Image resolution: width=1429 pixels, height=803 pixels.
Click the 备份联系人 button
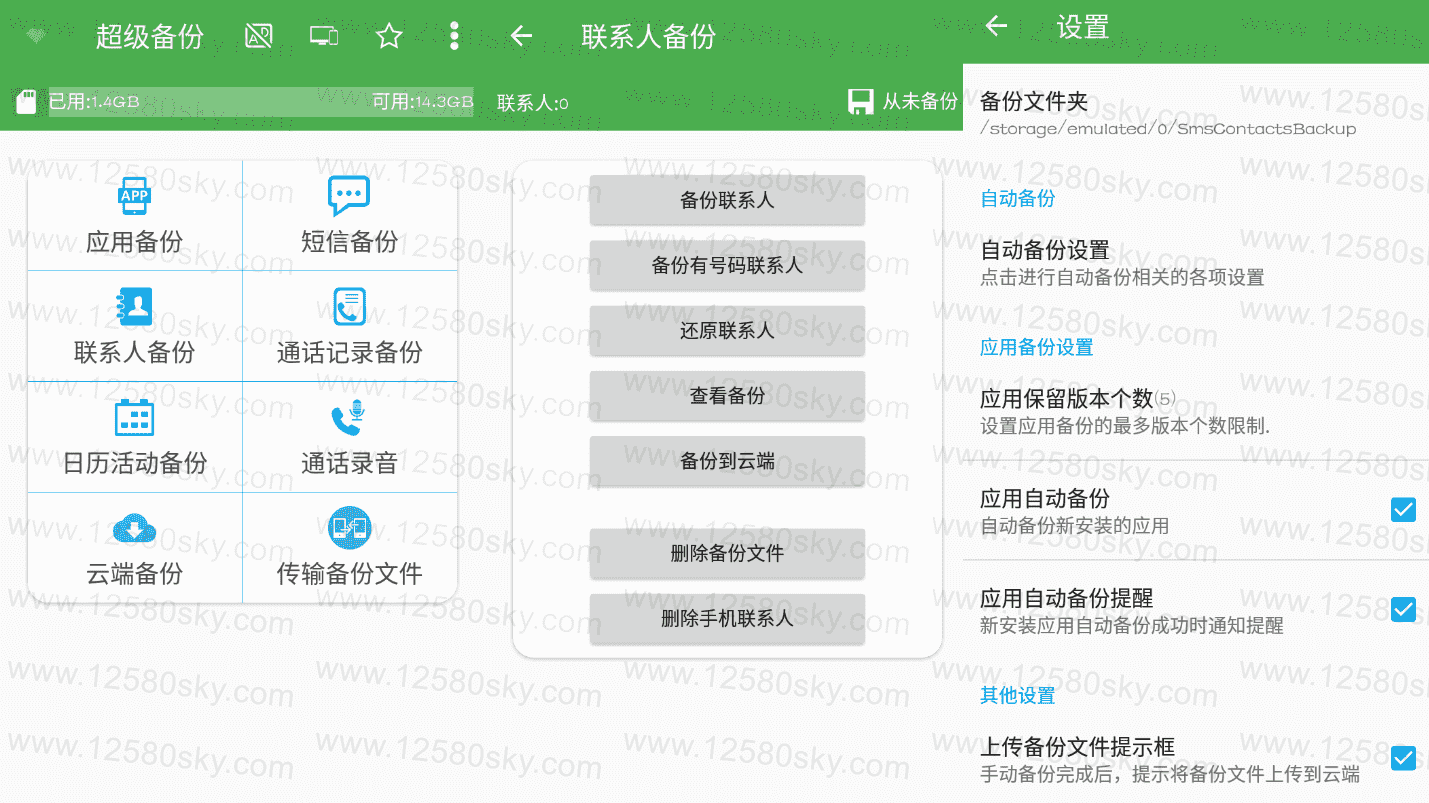coord(727,200)
